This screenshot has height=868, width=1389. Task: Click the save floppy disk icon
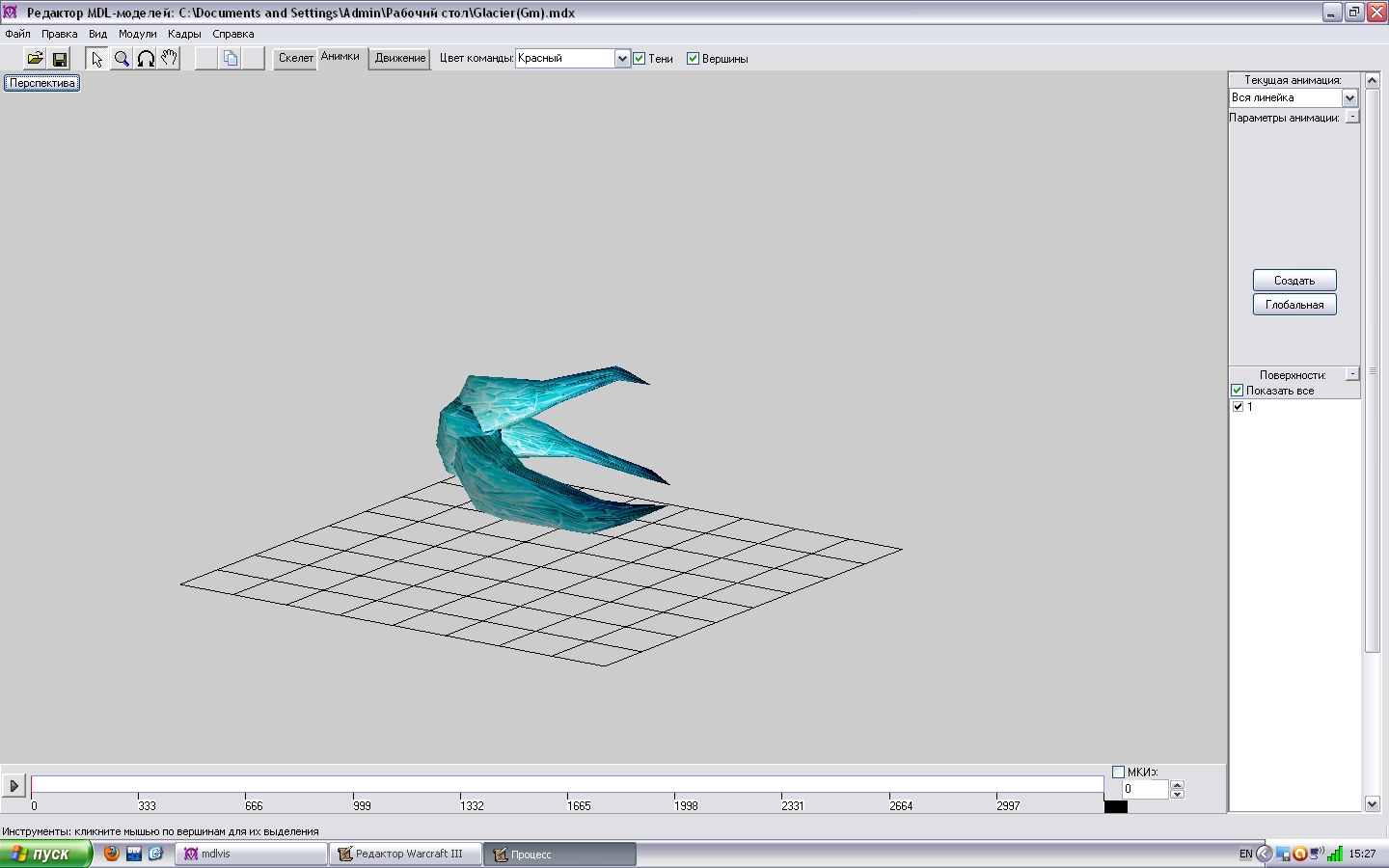60,59
